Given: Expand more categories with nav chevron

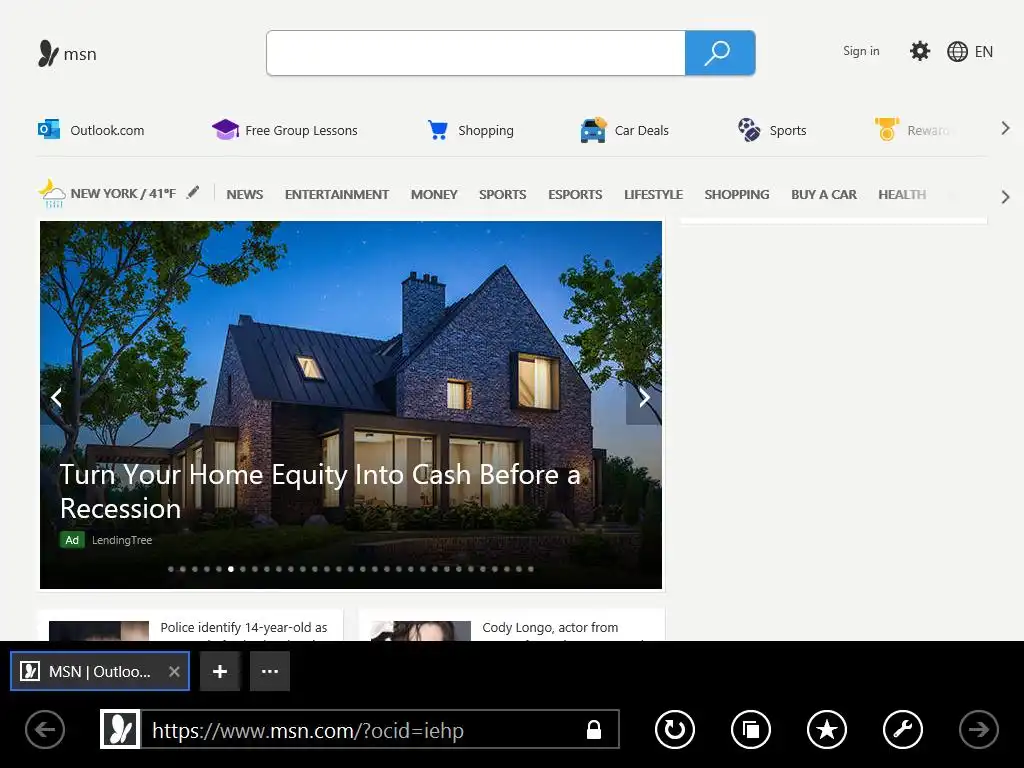Looking at the screenshot, I should 1006,197.
